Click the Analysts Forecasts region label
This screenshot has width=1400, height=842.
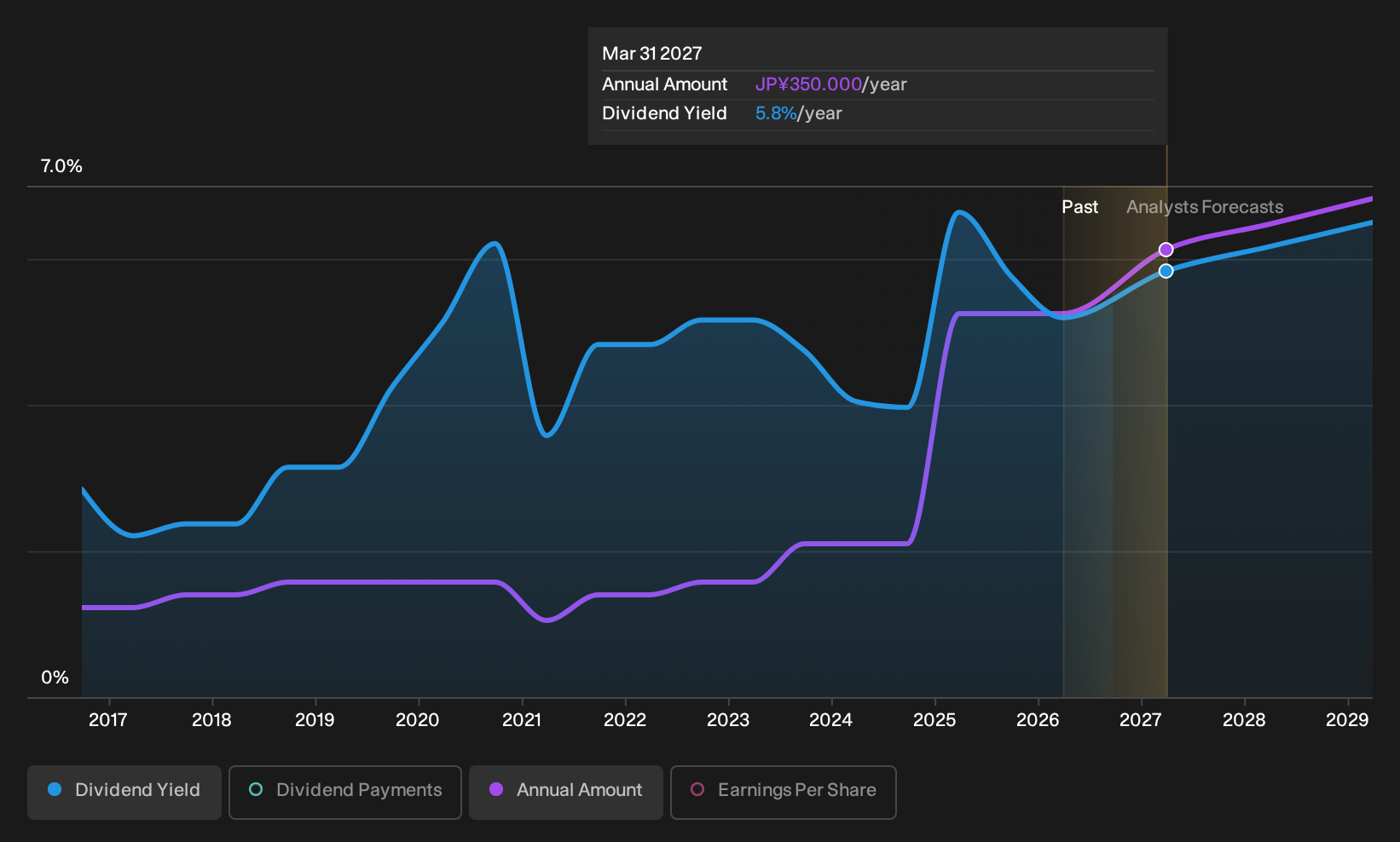[x=1205, y=207]
